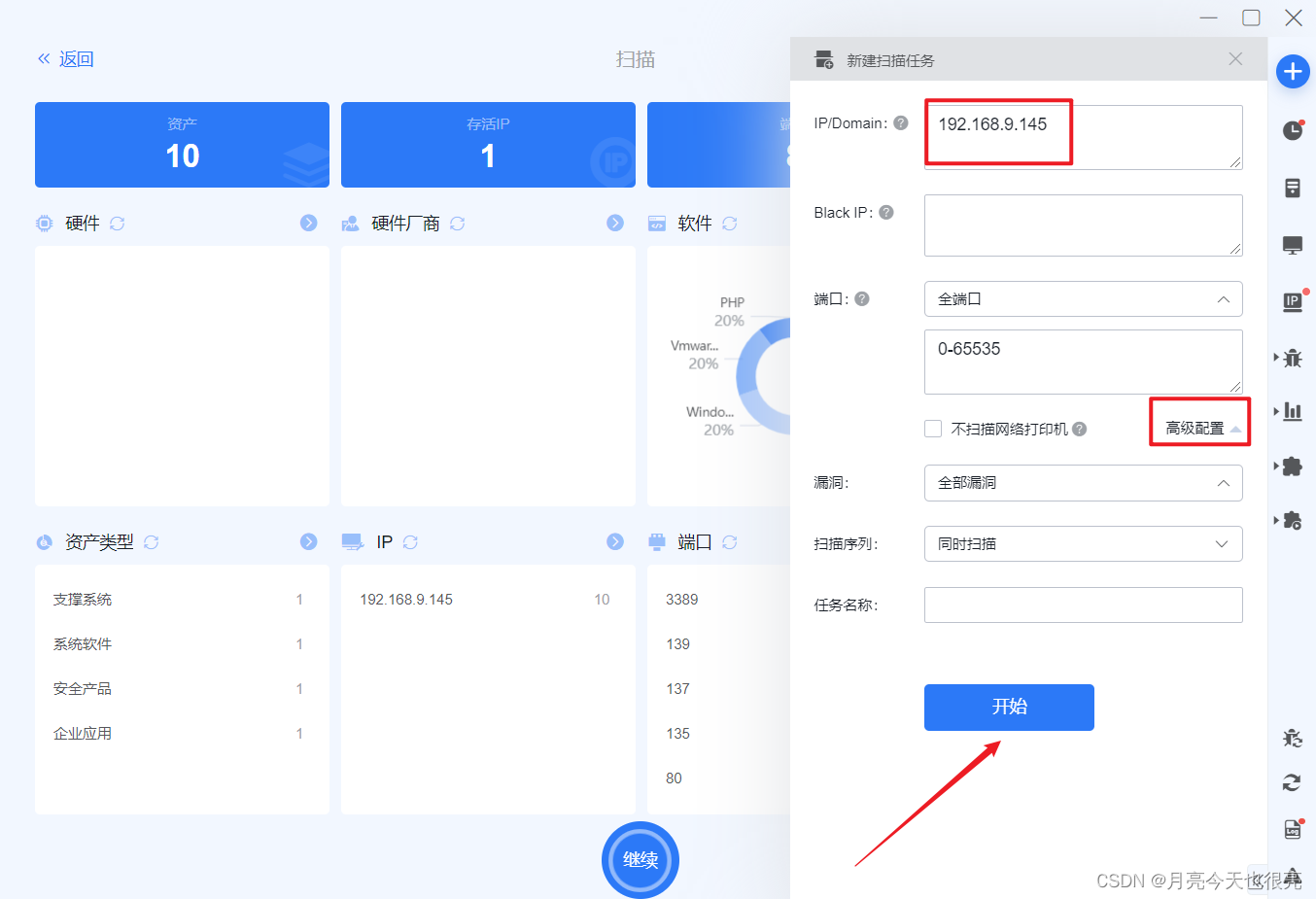Image resolution: width=1316 pixels, height=899 pixels.
Task: Open the 全端口 port dropdown
Action: click(1084, 299)
